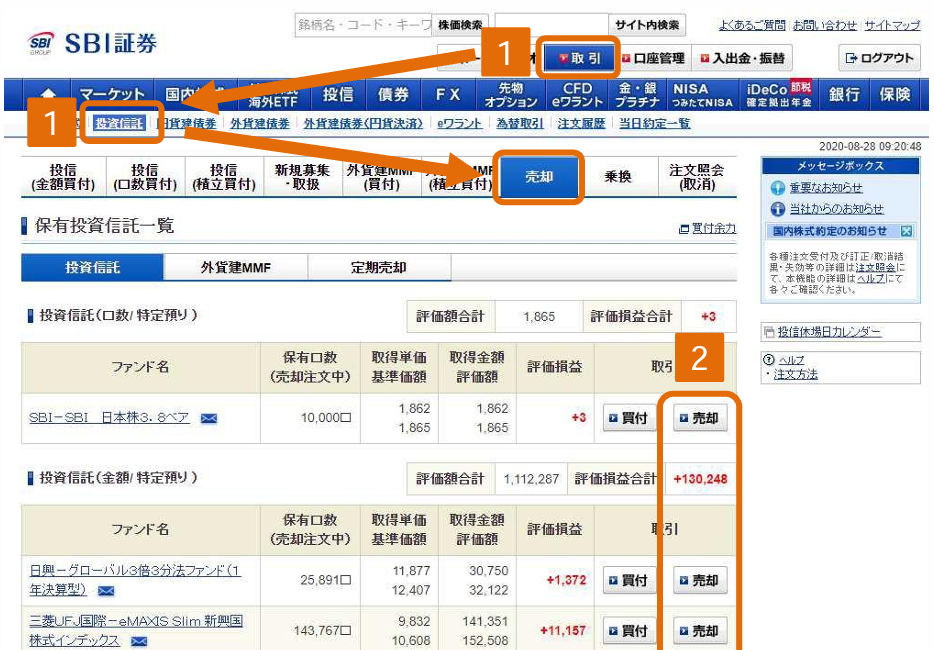Open 入出金・振替 in the header
934x650 pixels.
(742, 58)
